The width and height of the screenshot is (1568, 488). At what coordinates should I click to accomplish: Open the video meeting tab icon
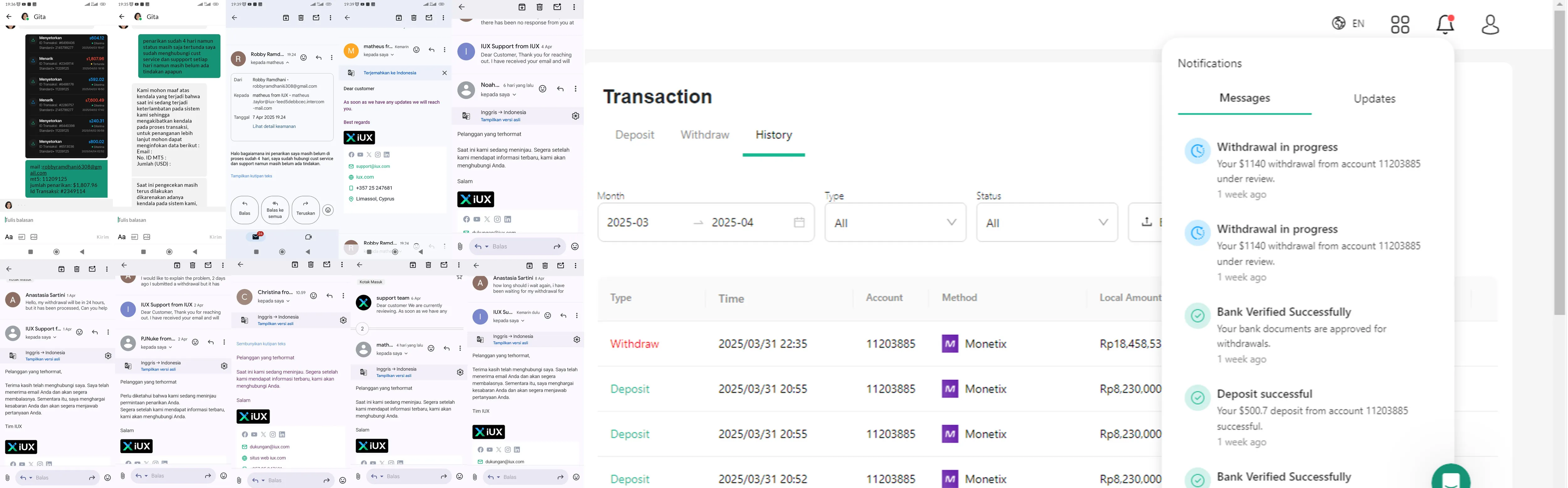pyautogui.click(x=308, y=237)
